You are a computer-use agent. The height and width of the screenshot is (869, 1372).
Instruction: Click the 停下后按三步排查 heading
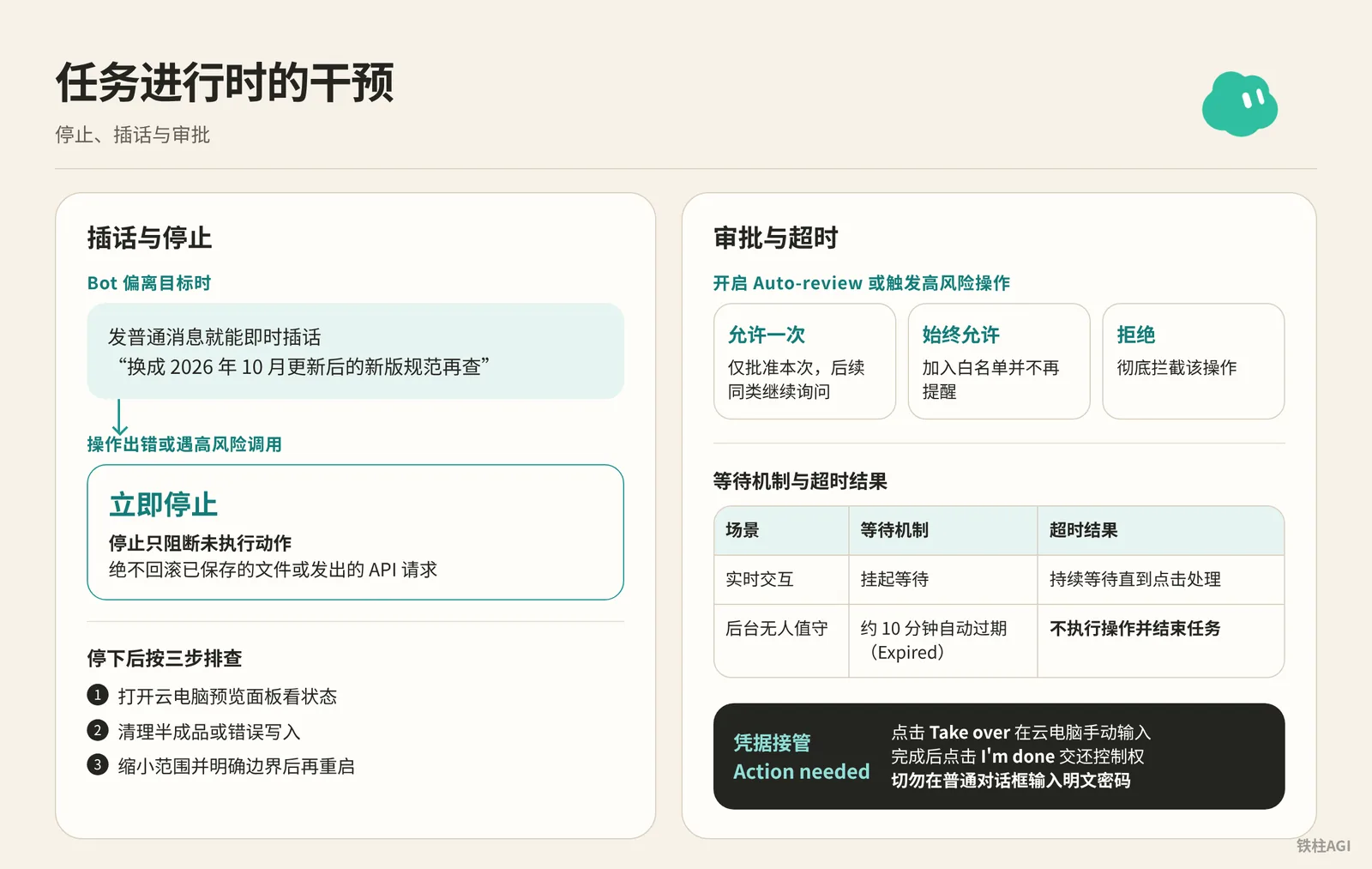[165, 658]
